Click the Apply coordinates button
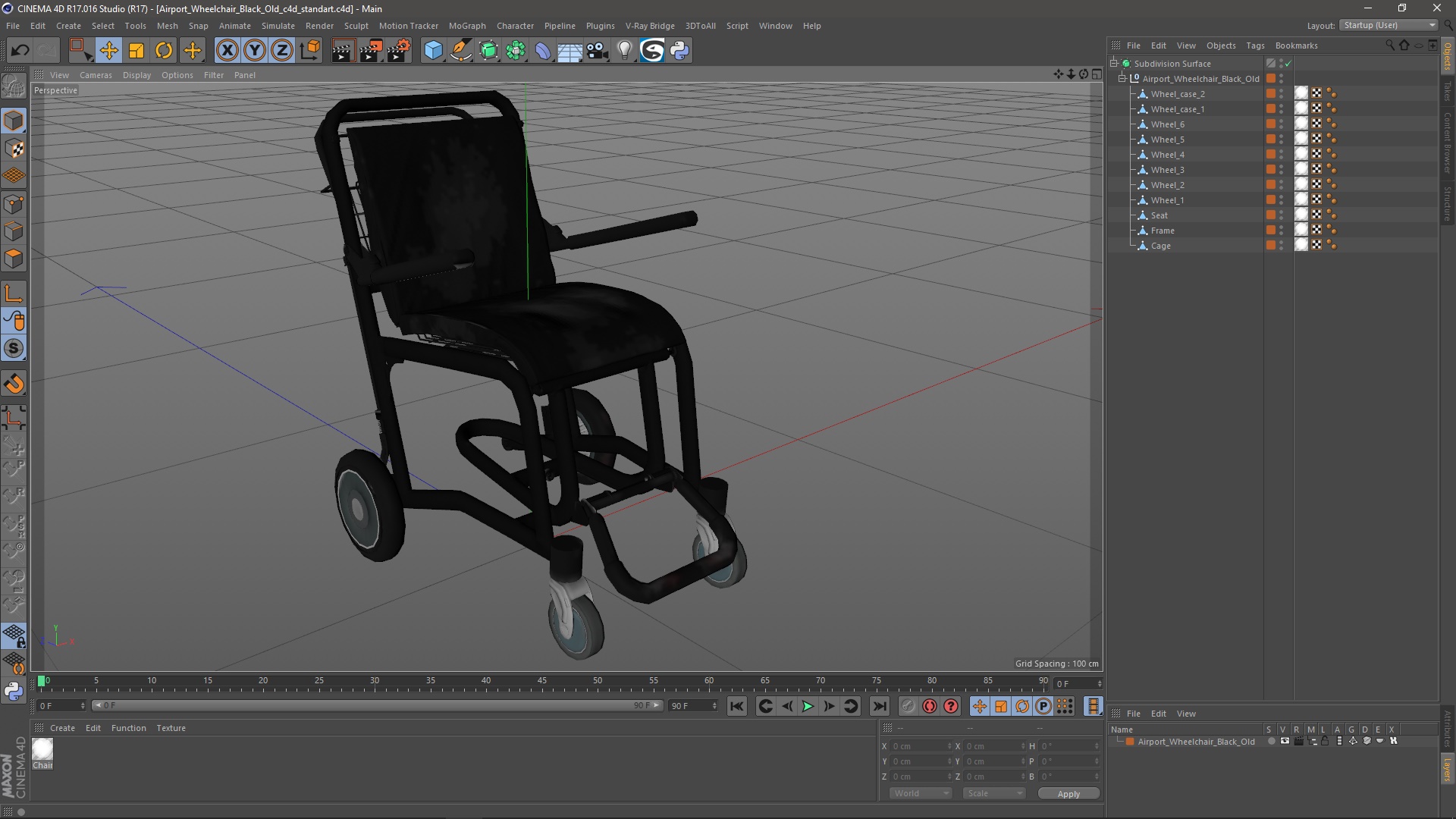 click(1068, 794)
